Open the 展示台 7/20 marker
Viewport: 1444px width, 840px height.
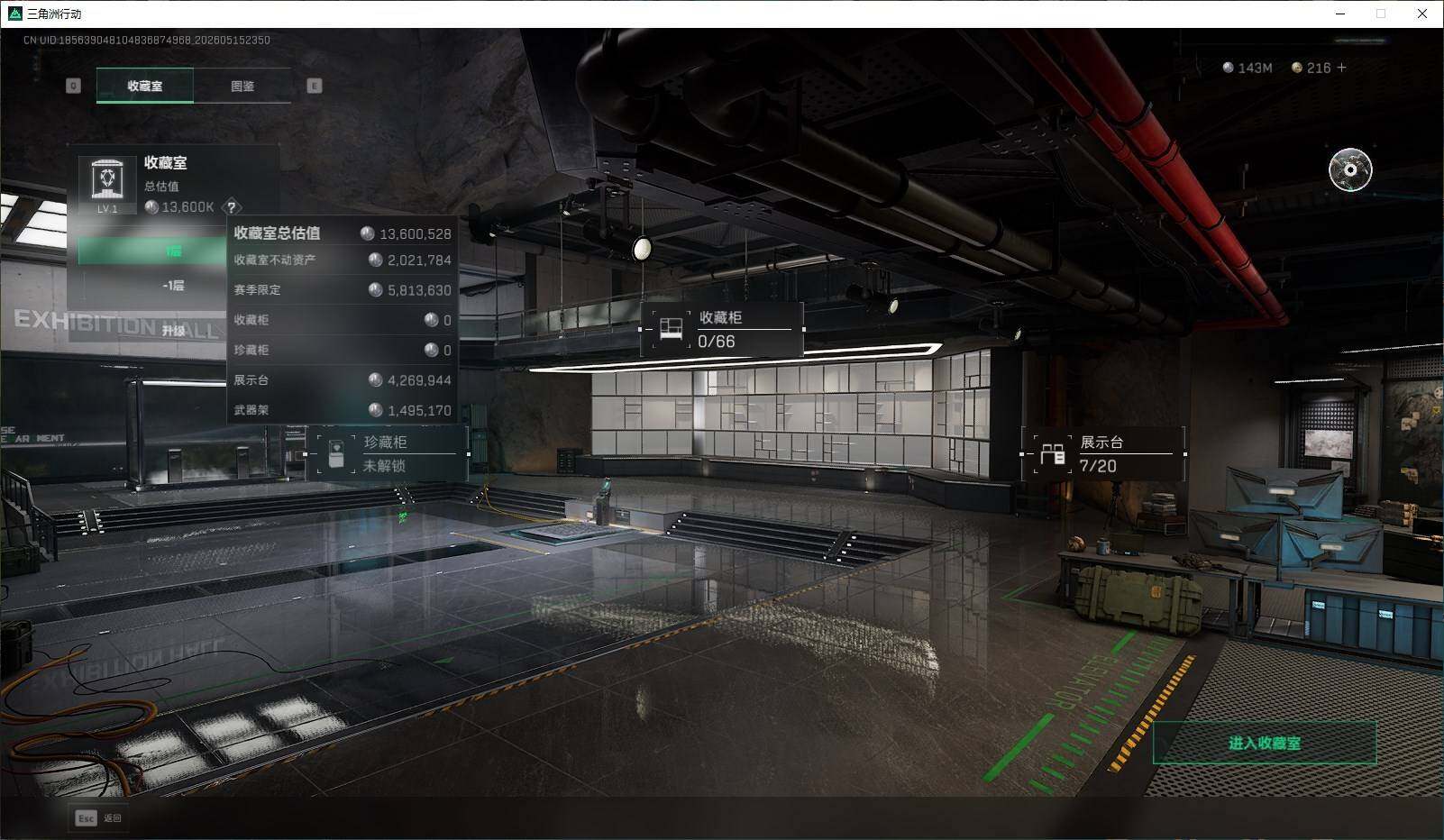[1103, 453]
